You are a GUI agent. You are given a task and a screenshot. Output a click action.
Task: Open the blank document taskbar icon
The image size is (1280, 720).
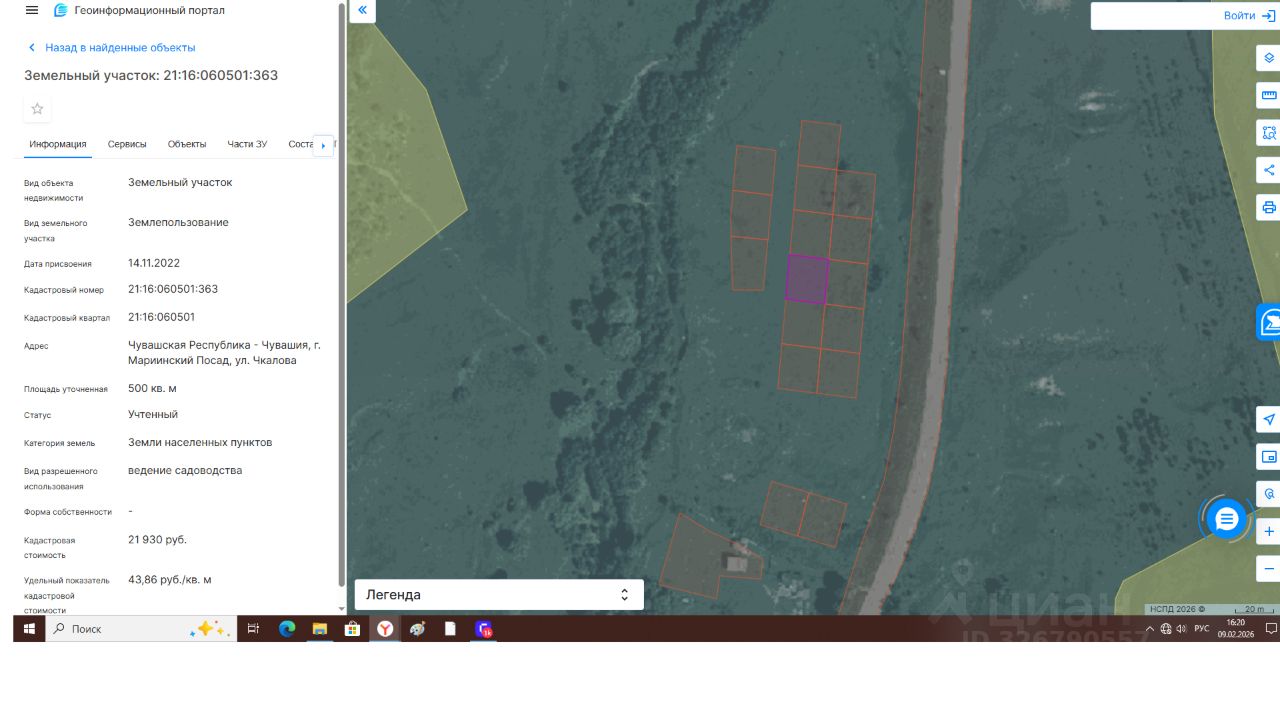[450, 629]
